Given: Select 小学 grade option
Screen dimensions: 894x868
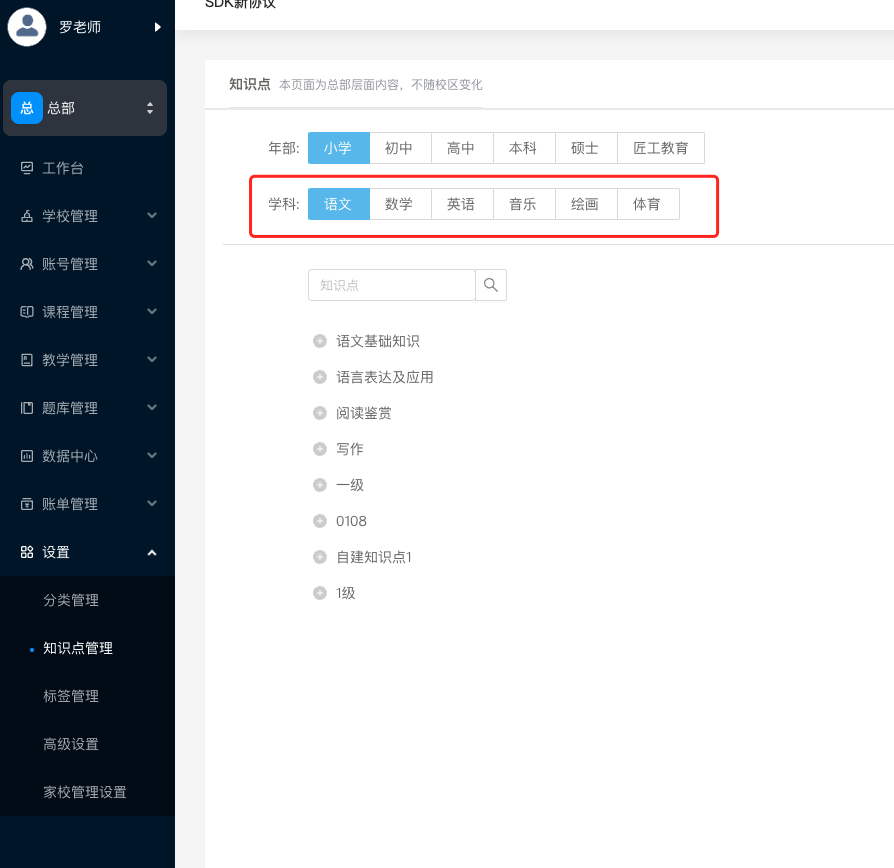Looking at the screenshot, I should click(339, 148).
